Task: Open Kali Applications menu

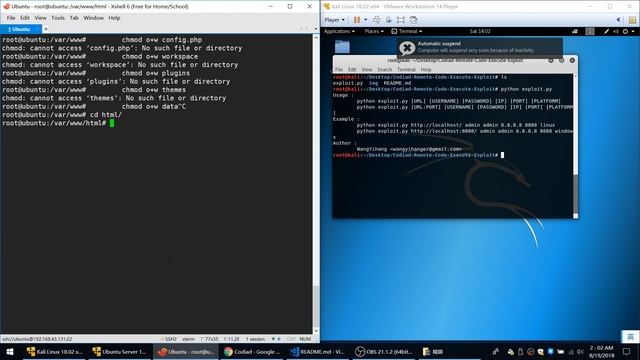Action: tap(339, 31)
